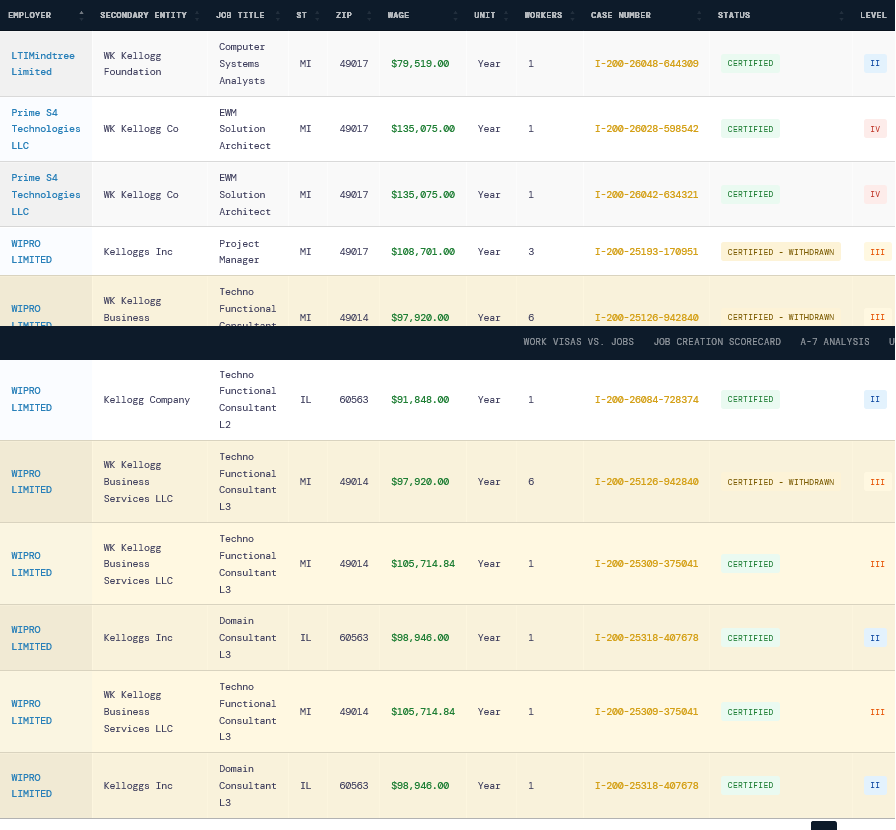Screen dimensions: 896x830
Task: Click level II badge in Kellogg Company row
Action: click(x=875, y=400)
